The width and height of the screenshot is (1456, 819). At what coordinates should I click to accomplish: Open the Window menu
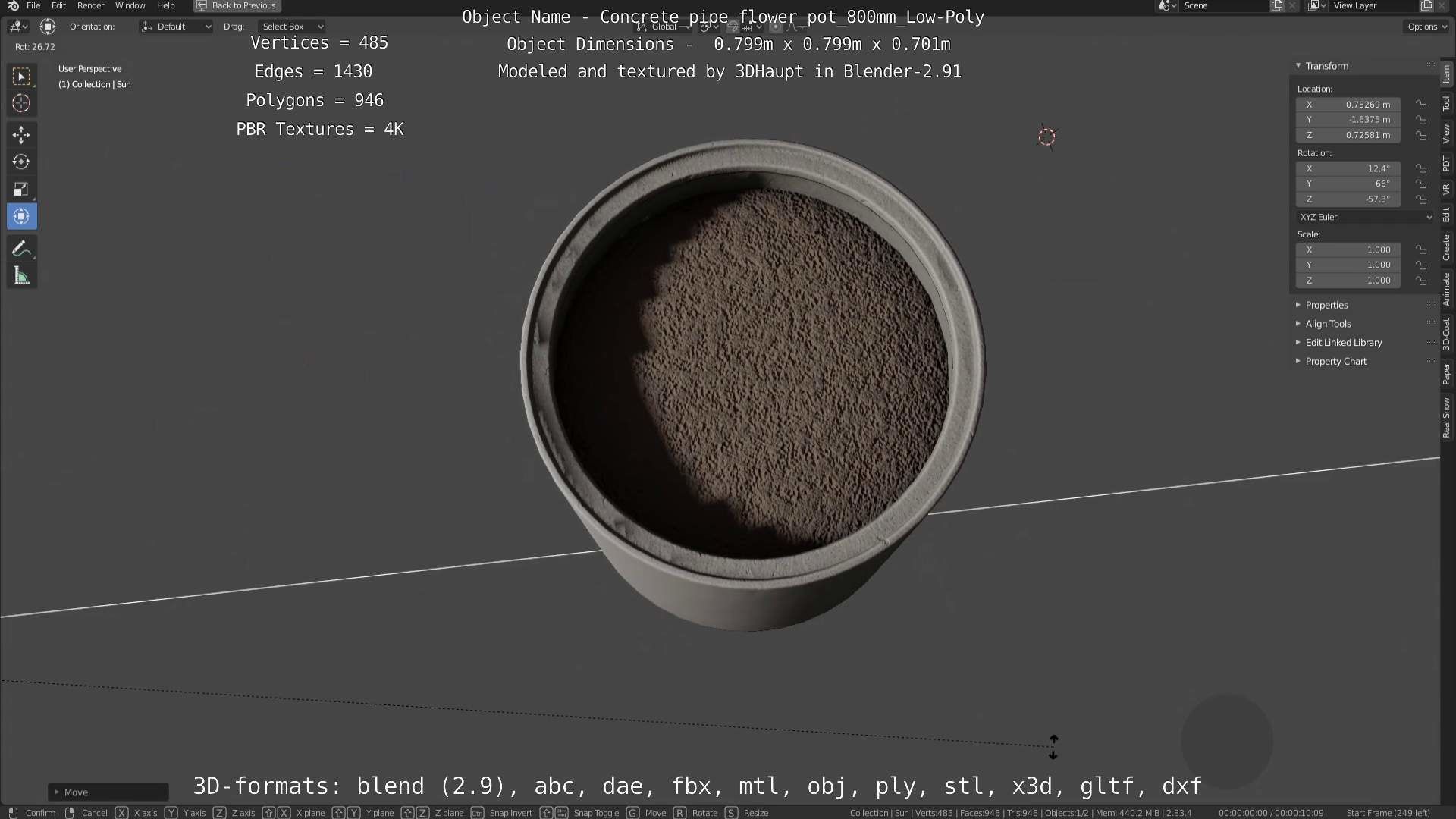point(130,6)
